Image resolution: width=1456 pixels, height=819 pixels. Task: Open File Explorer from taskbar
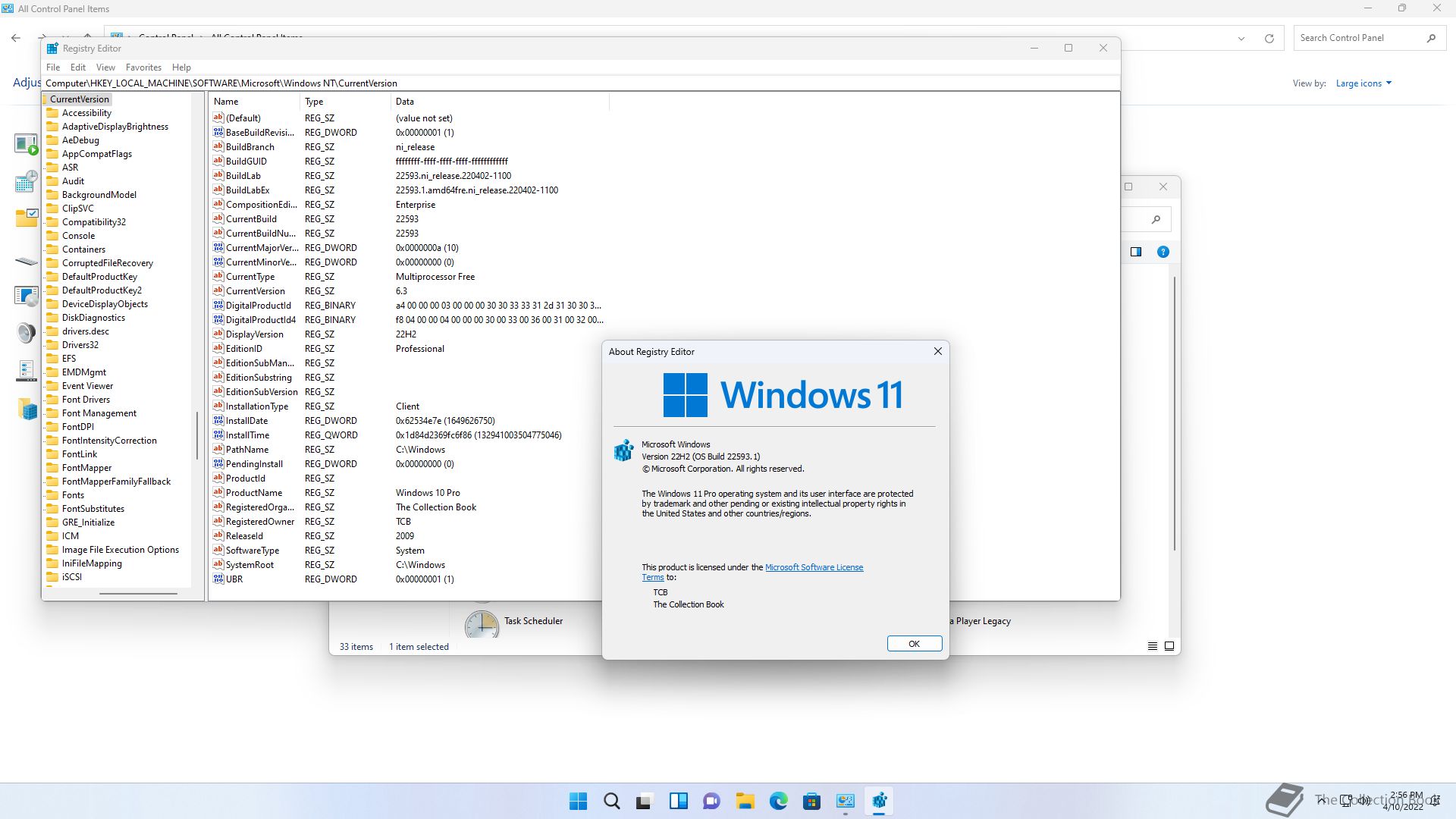745,801
